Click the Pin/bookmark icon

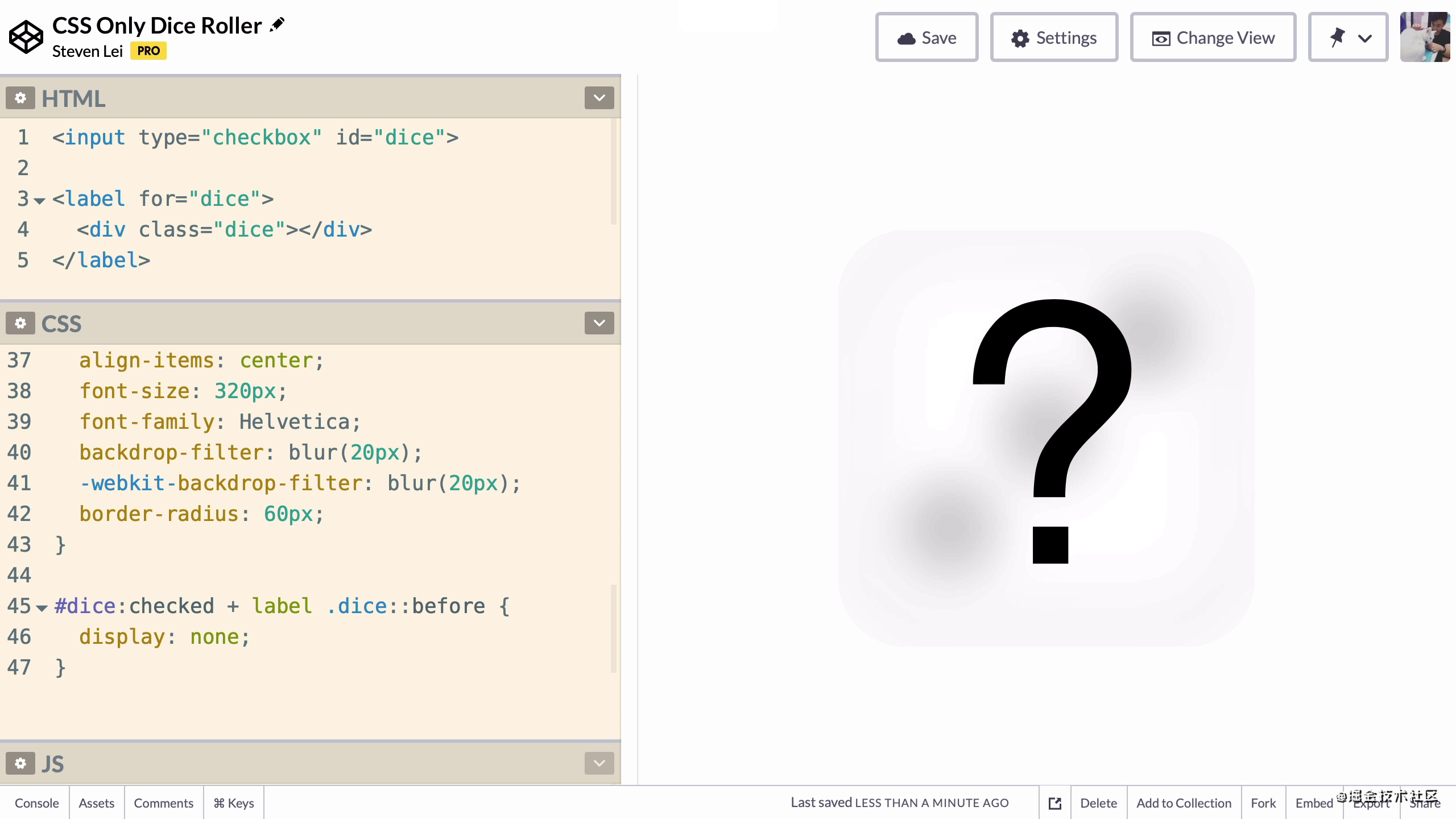pyautogui.click(x=1336, y=38)
